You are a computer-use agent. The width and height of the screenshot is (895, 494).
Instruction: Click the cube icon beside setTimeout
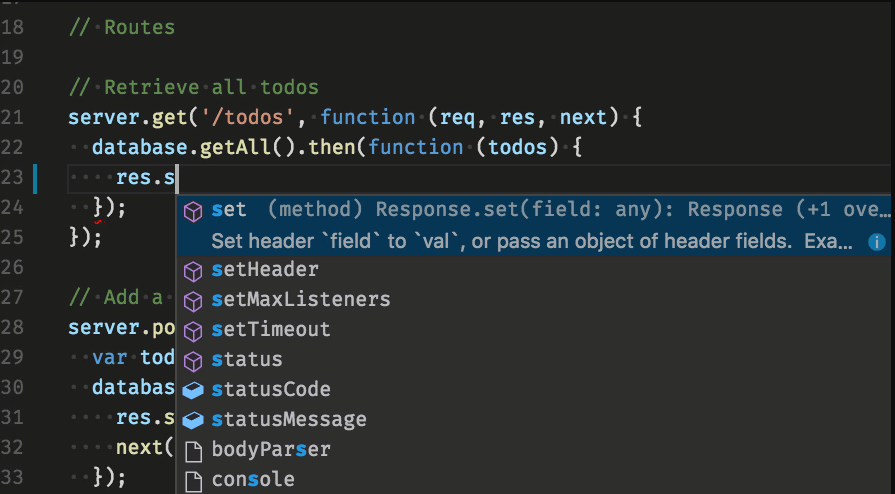click(x=193, y=331)
